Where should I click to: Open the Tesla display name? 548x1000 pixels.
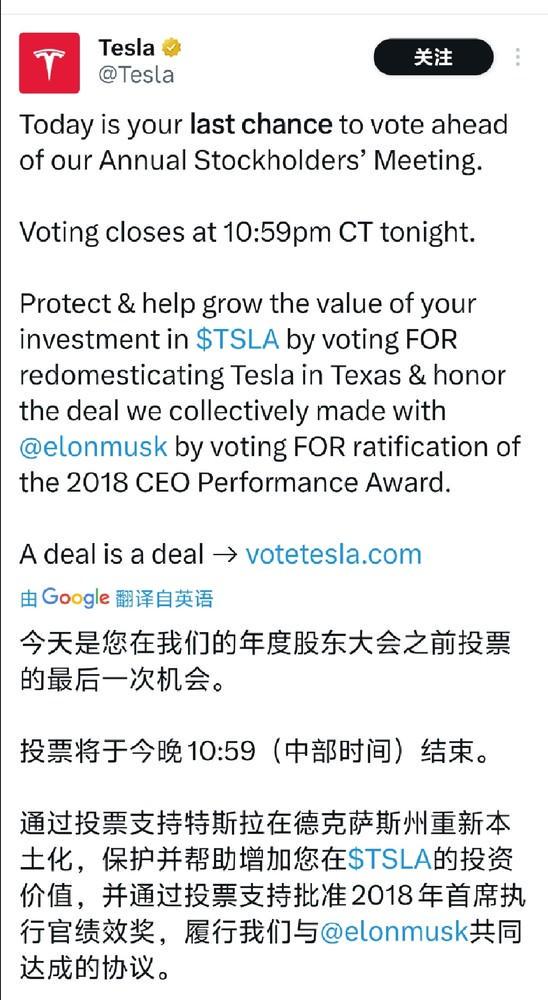pyautogui.click(x=126, y=48)
